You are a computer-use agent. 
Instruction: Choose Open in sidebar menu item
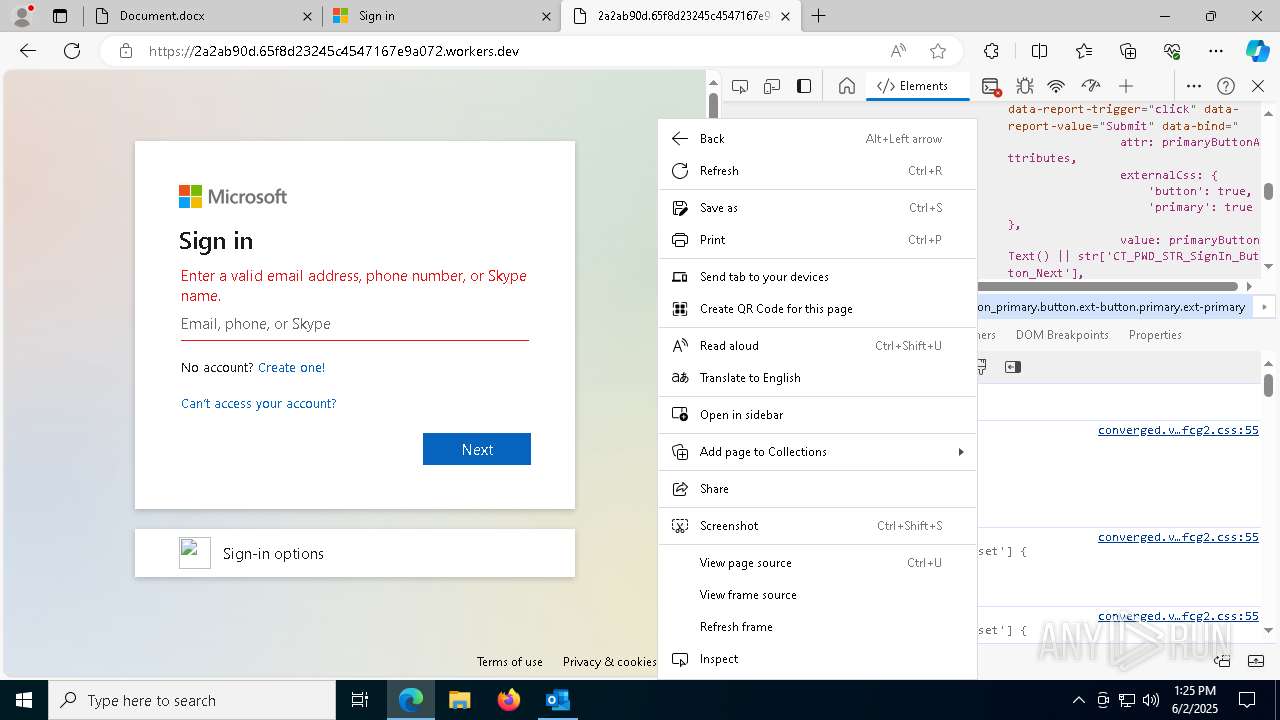pos(817,415)
